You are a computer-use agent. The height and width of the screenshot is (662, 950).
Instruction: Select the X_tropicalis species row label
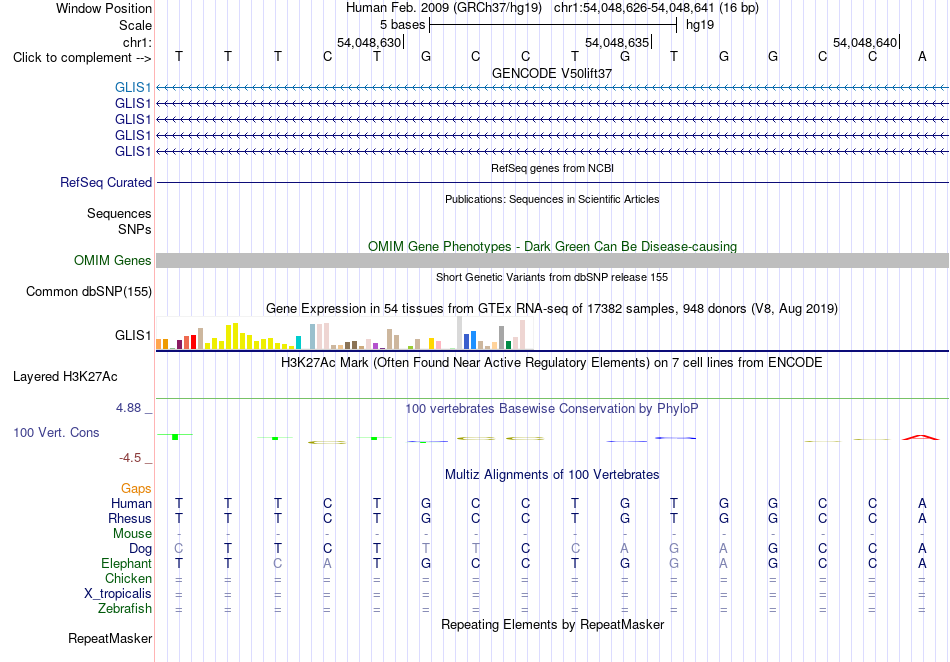point(118,594)
